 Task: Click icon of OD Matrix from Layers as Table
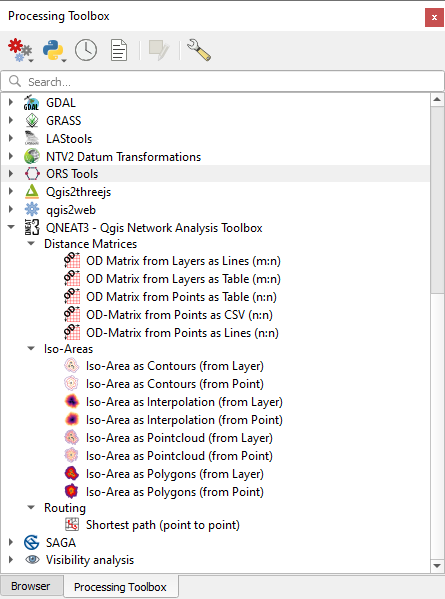(x=72, y=278)
